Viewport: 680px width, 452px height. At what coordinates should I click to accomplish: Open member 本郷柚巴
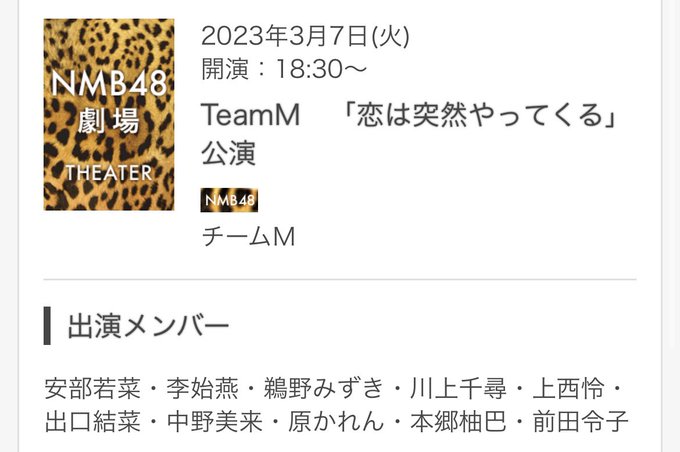[x=458, y=421]
